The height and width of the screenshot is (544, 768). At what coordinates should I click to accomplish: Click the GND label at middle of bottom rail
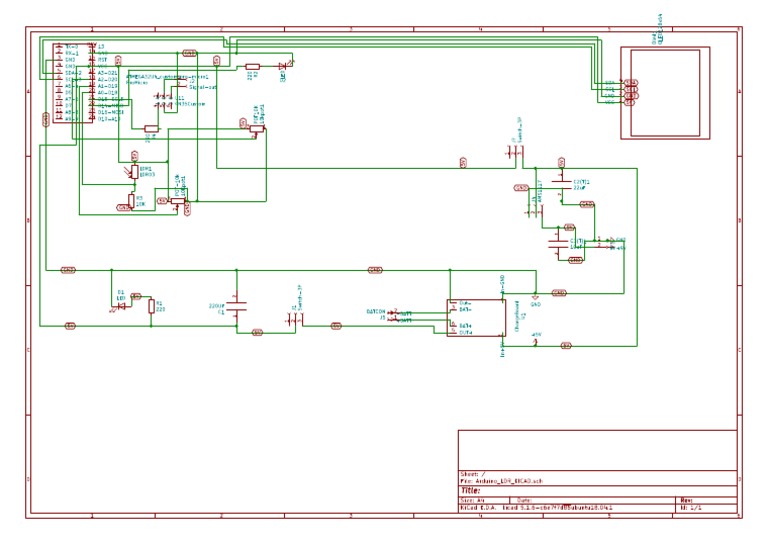tap(375, 270)
